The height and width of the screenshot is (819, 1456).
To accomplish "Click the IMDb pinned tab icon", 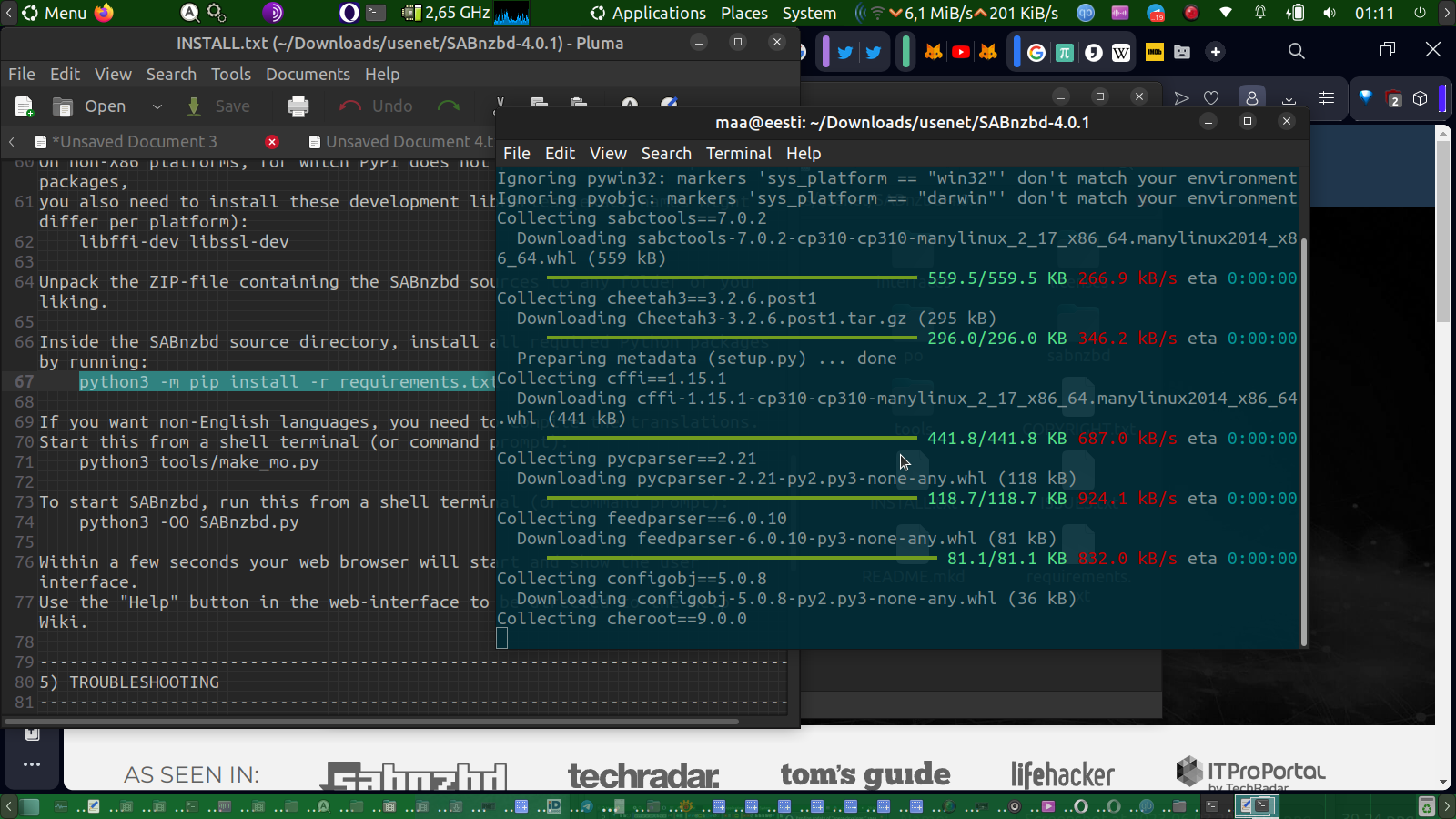I will tap(1154, 52).
